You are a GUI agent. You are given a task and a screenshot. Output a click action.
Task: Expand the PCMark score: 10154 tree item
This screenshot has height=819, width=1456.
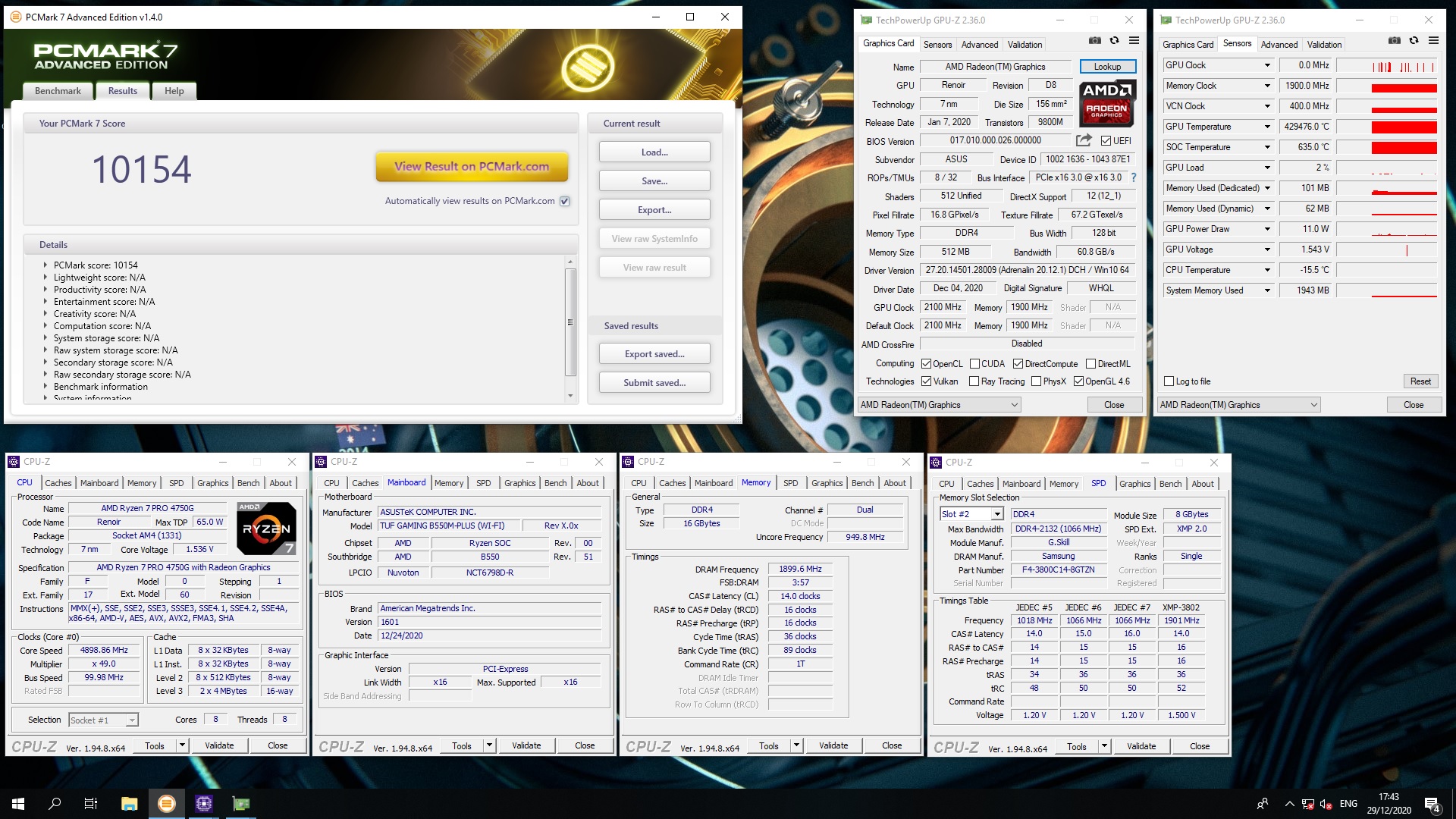[45, 265]
